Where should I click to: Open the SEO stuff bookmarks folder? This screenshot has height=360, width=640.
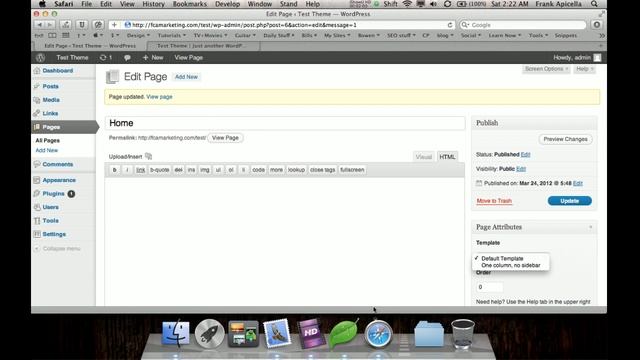(x=401, y=36)
